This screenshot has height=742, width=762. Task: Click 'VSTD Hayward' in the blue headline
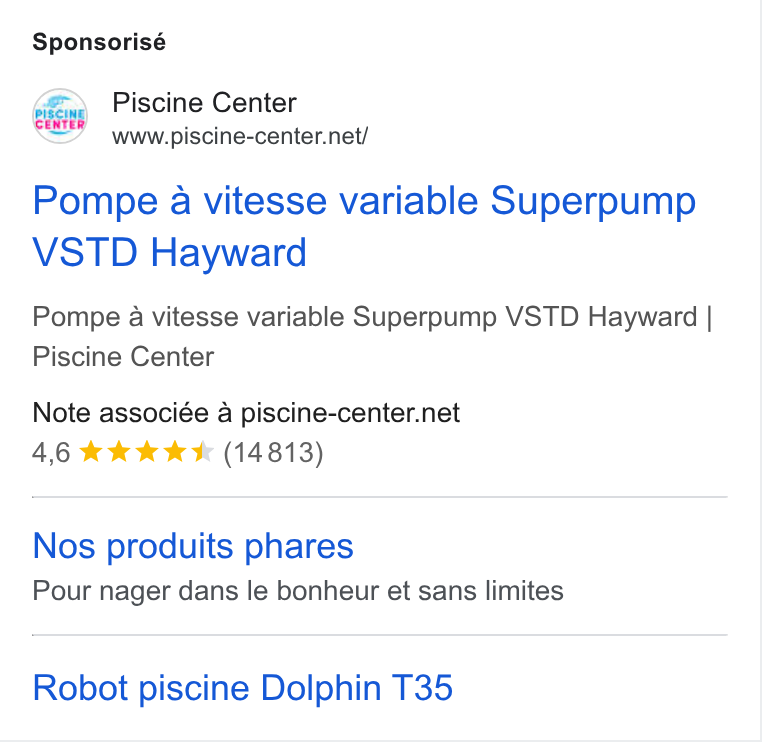[169, 252]
